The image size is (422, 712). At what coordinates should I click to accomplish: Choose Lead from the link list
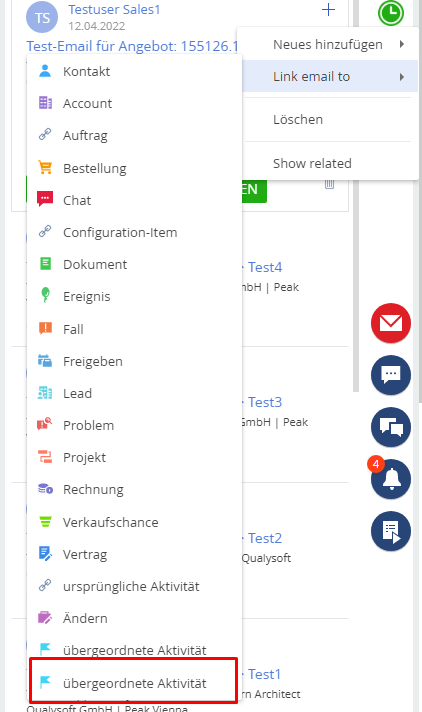(134, 393)
